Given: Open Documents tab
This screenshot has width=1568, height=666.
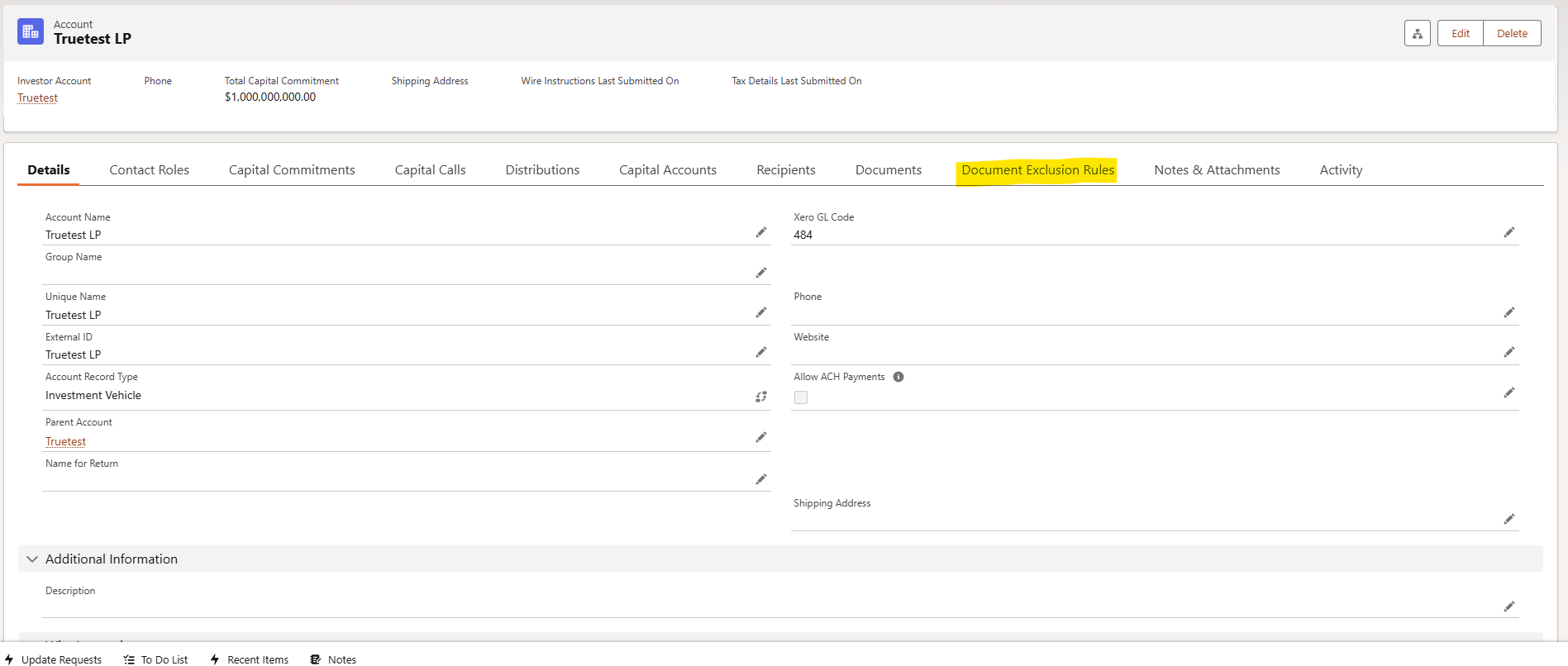Looking at the screenshot, I should tap(889, 169).
